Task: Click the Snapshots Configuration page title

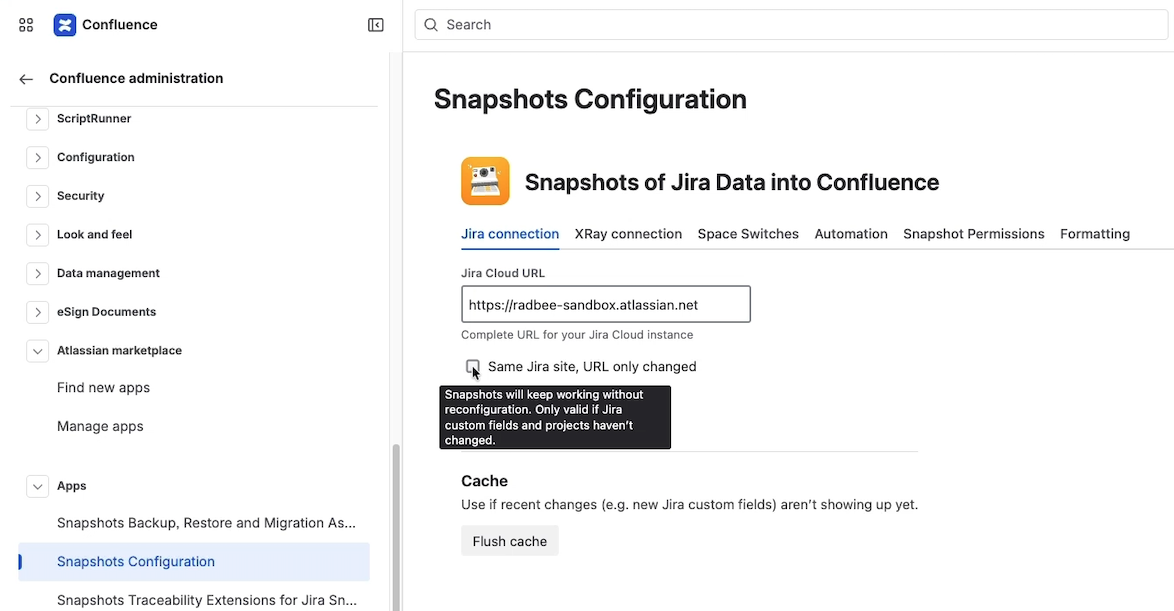Action: point(590,99)
